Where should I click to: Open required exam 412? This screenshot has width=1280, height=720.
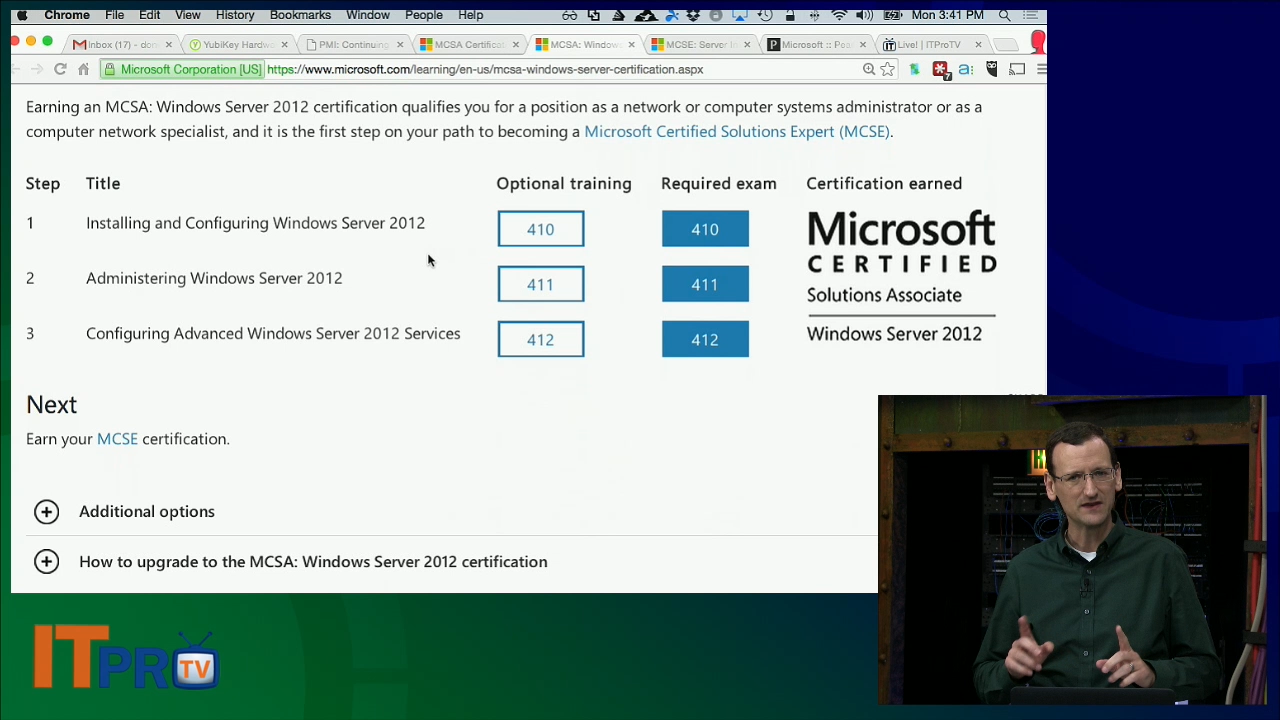705,339
